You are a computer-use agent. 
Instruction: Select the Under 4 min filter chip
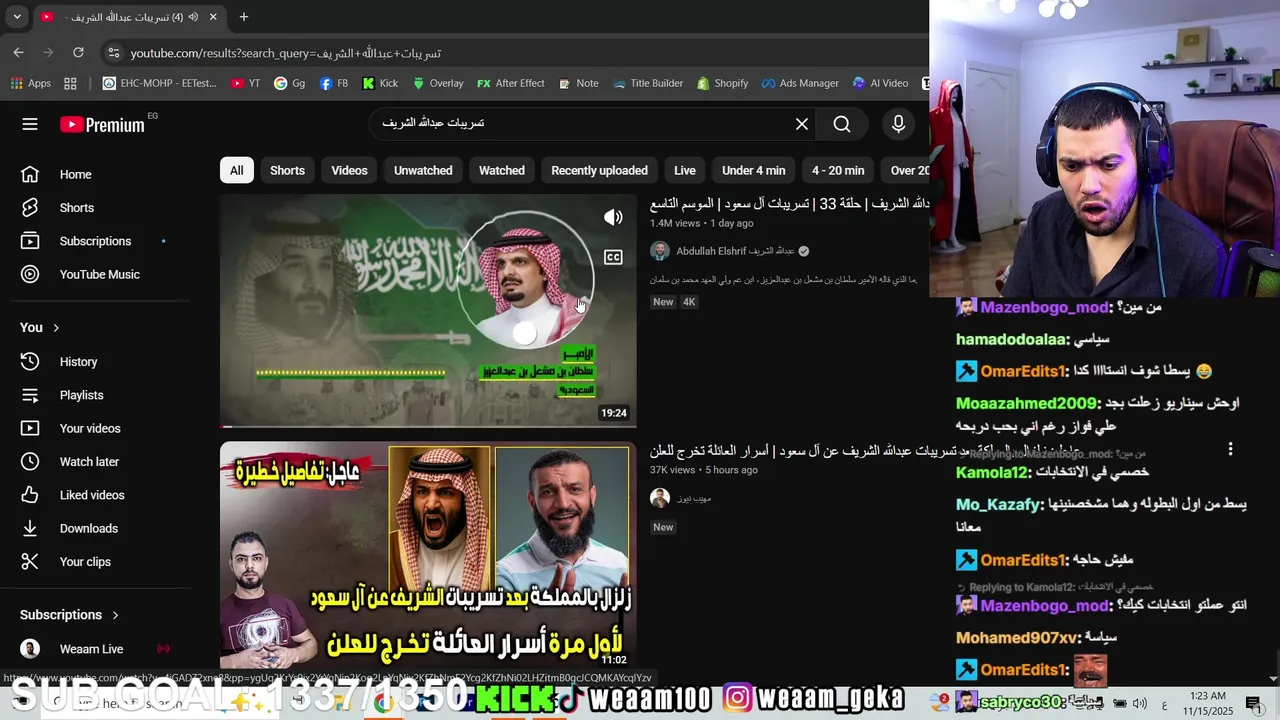754,170
